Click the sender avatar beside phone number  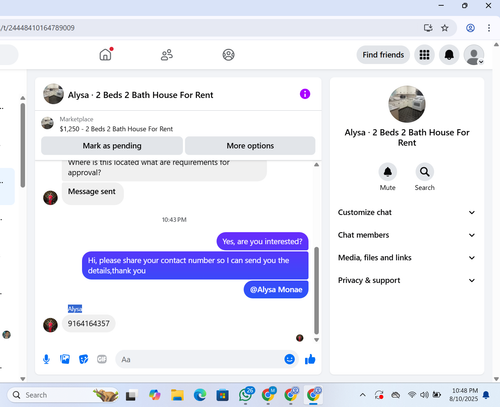coord(50,325)
